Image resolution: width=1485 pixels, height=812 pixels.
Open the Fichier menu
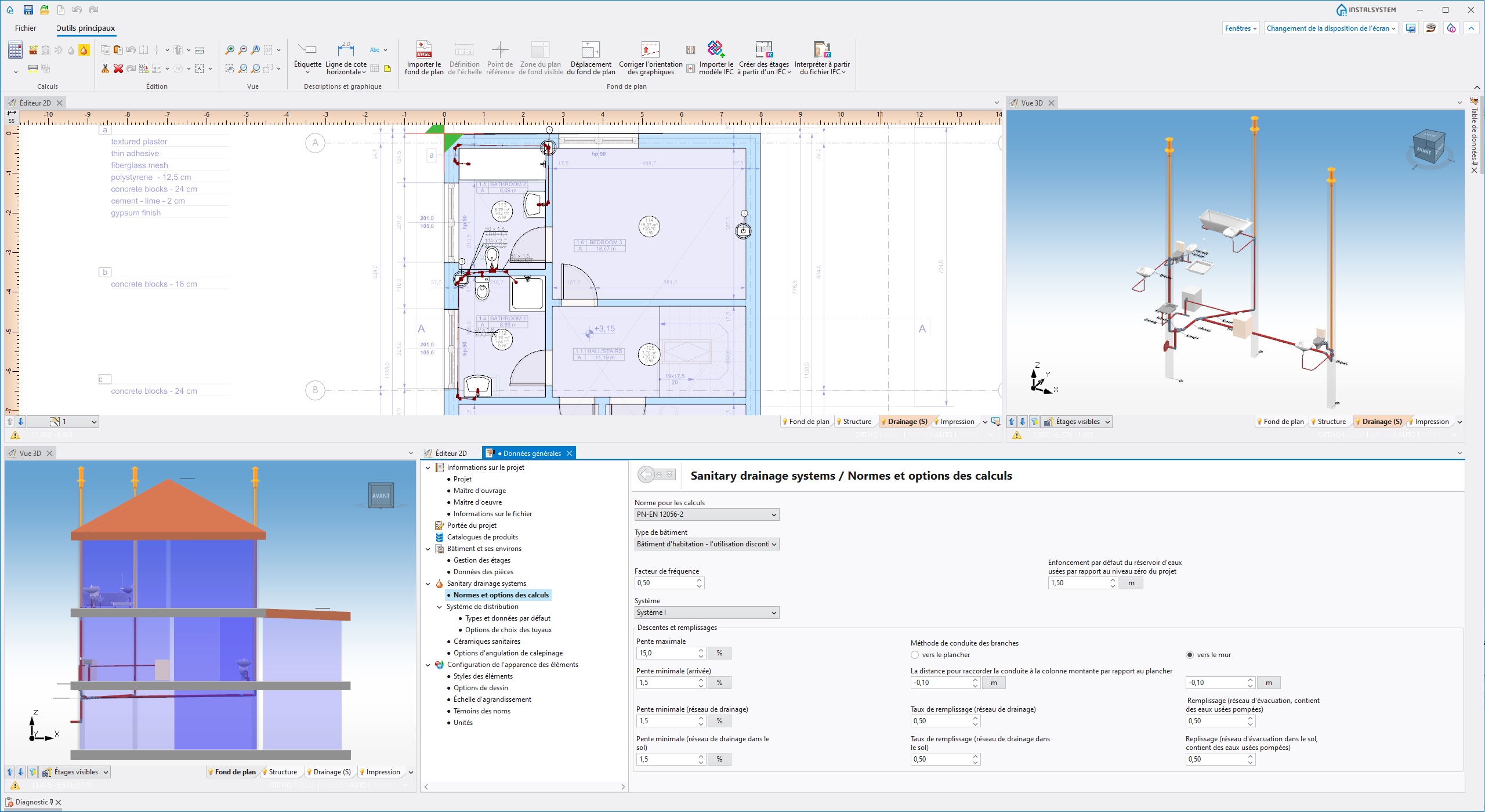(26, 28)
